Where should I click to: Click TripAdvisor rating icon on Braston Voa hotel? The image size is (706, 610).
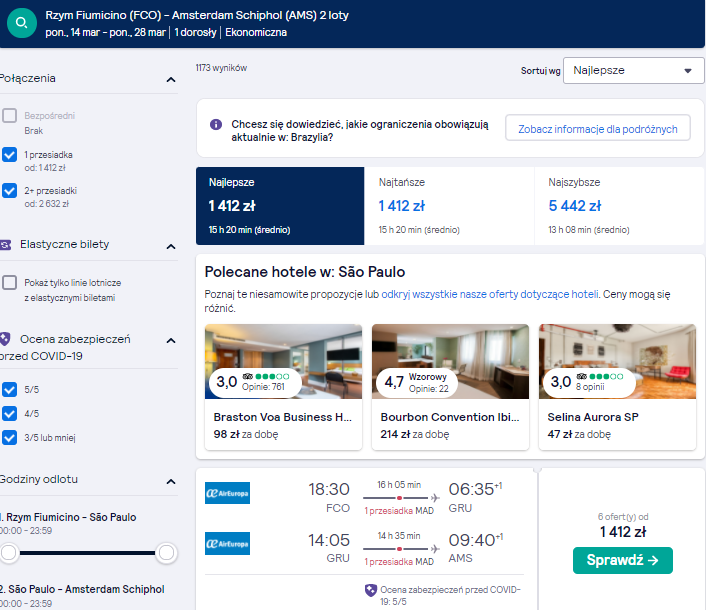coord(248,376)
